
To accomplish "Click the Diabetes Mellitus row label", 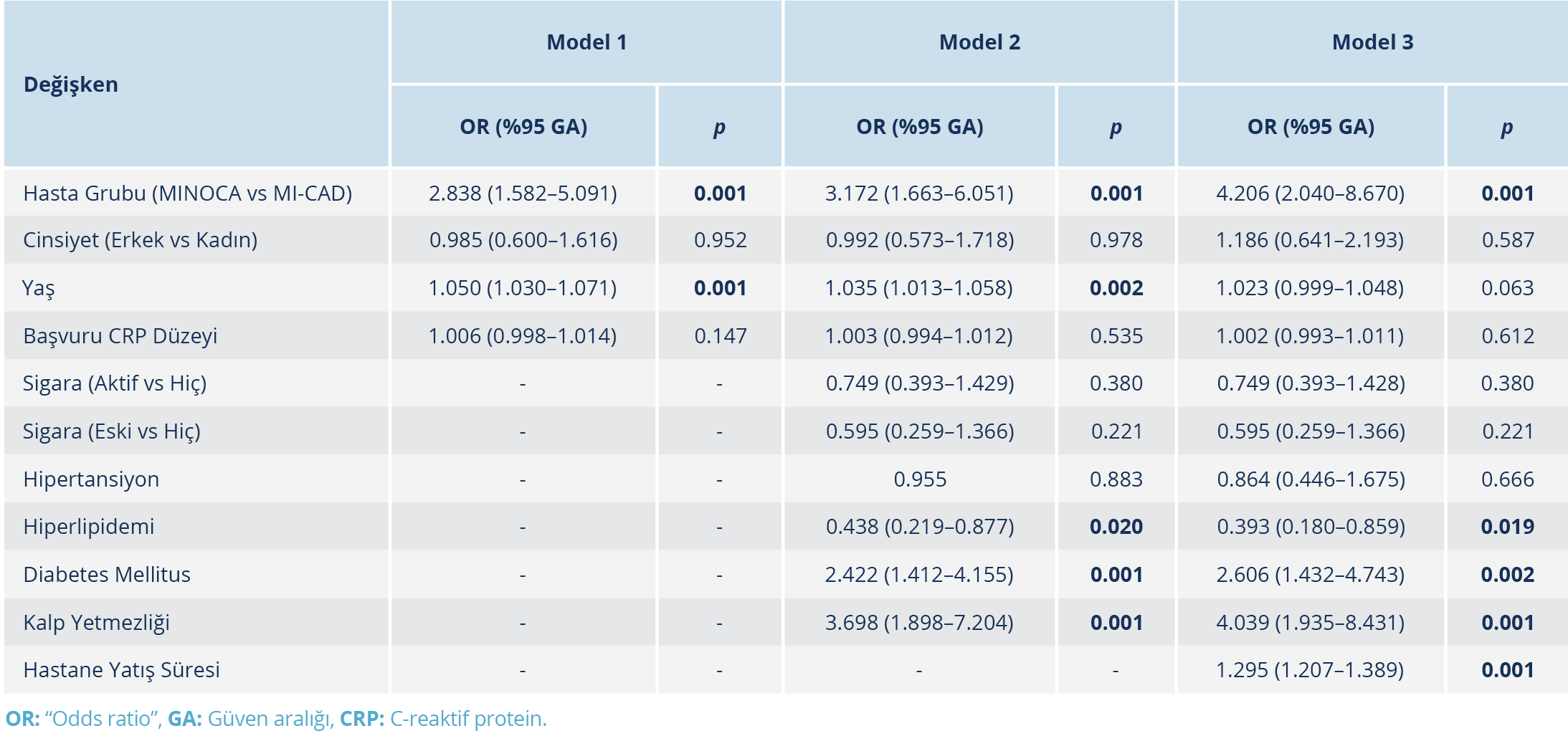I will (107, 575).
